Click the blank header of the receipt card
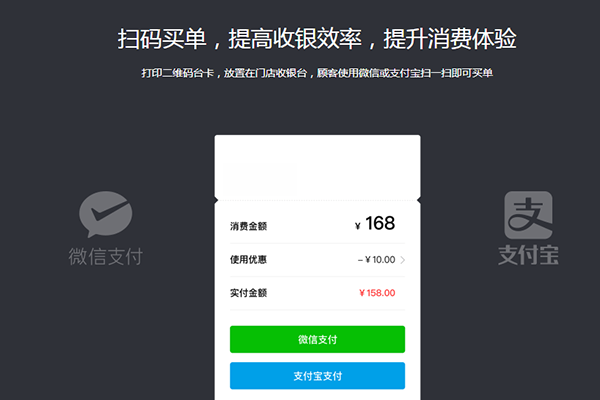Viewport: 600px width, 400px height. pos(317,167)
